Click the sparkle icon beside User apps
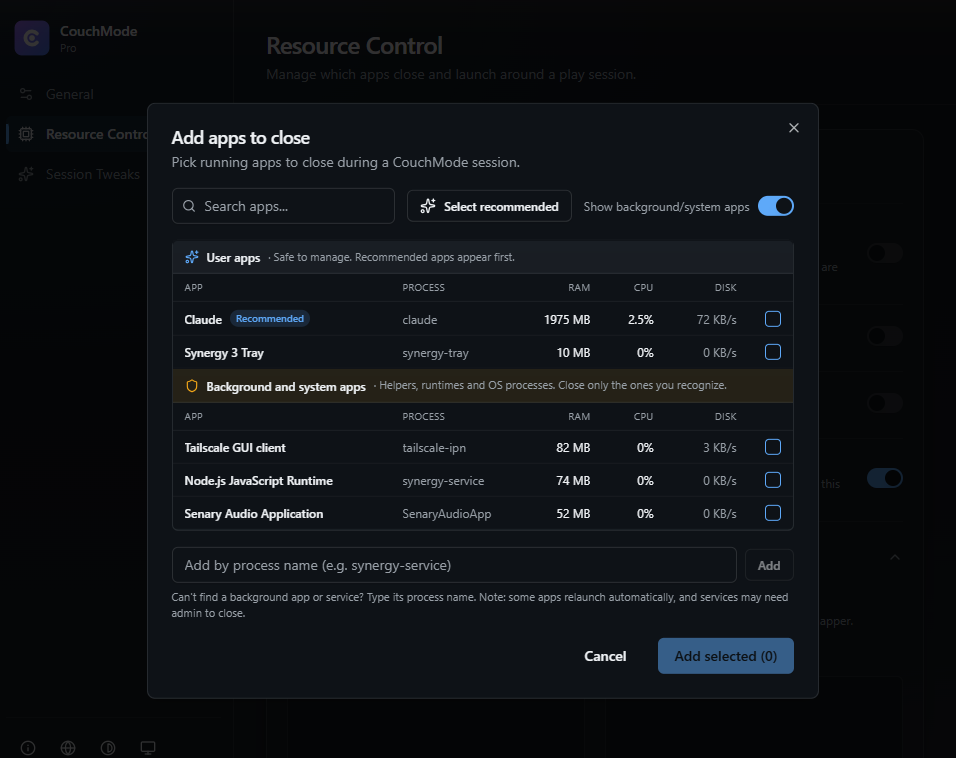 (x=192, y=257)
